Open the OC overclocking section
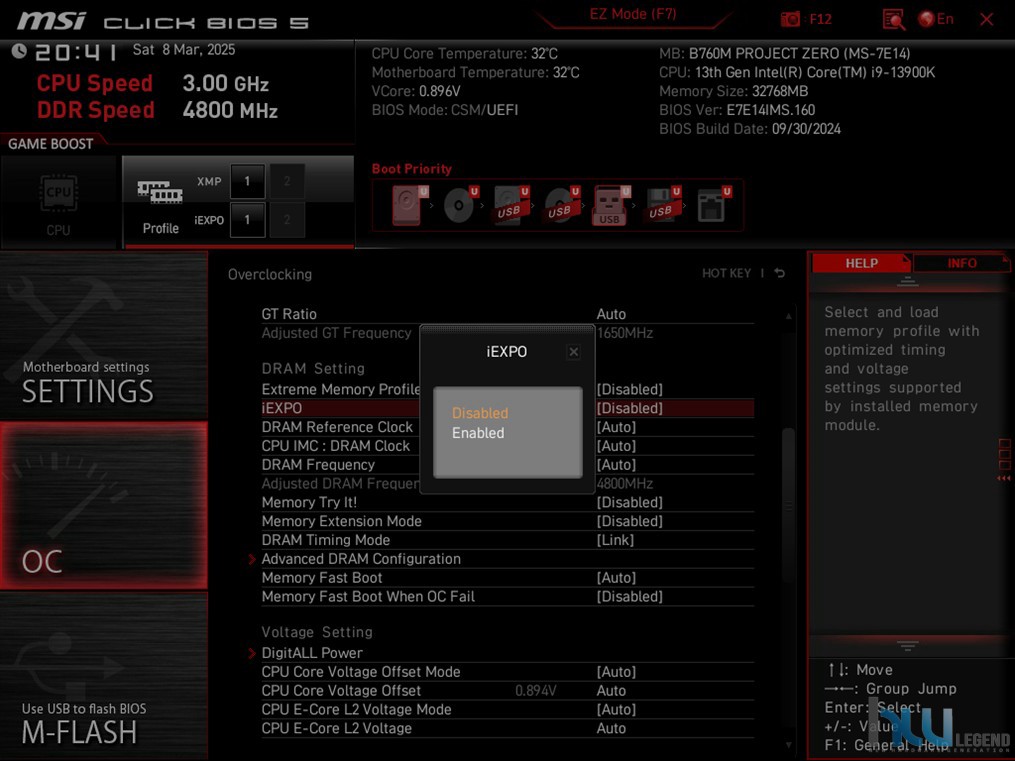This screenshot has width=1015, height=761. point(104,505)
